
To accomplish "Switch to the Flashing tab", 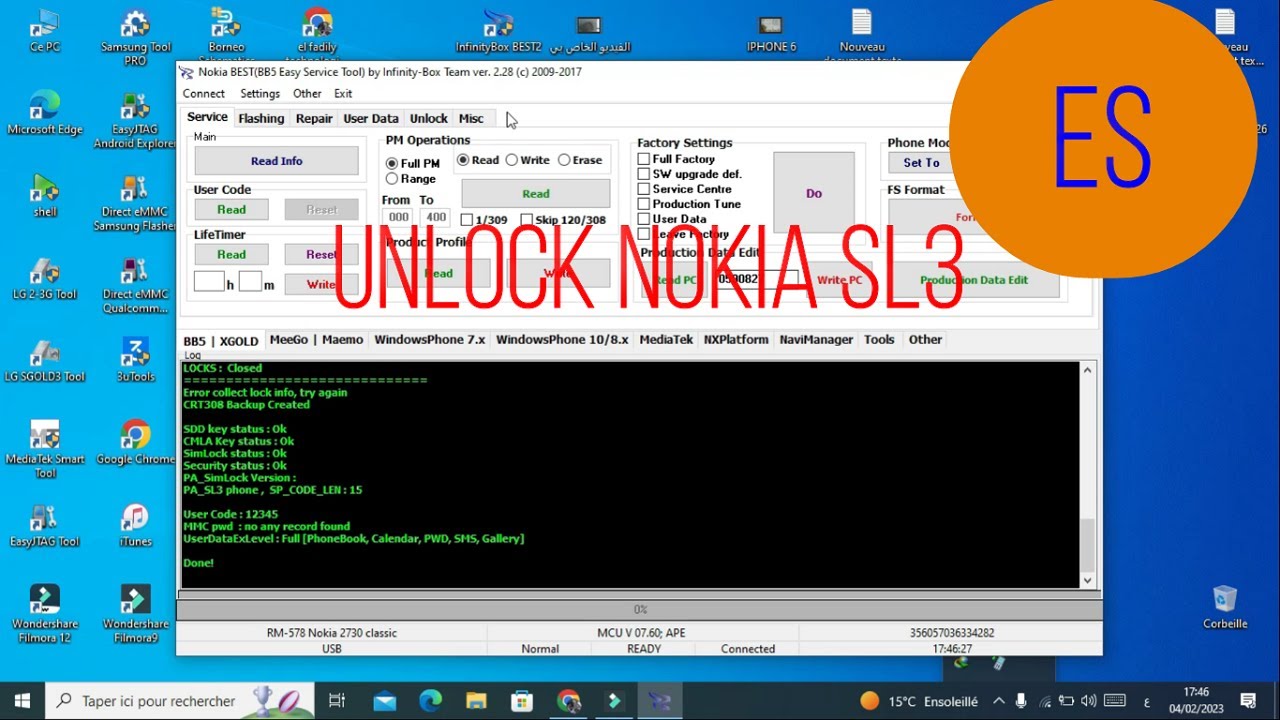I will (261, 118).
